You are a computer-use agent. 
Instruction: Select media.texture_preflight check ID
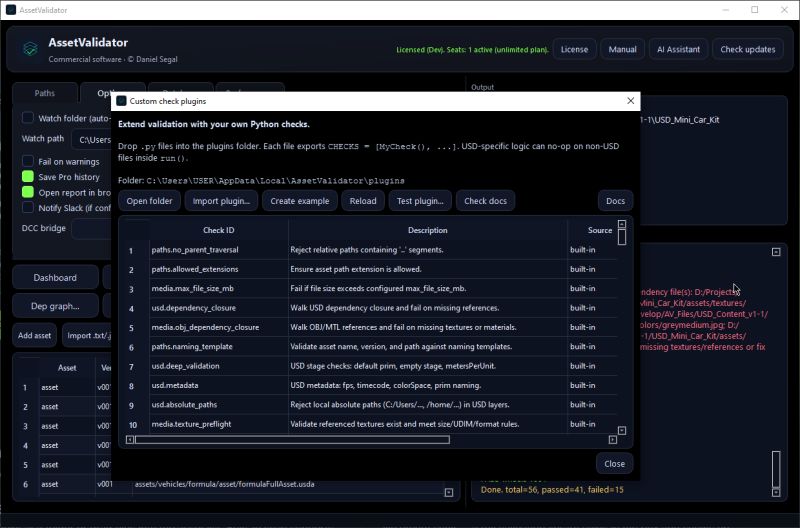point(191,424)
